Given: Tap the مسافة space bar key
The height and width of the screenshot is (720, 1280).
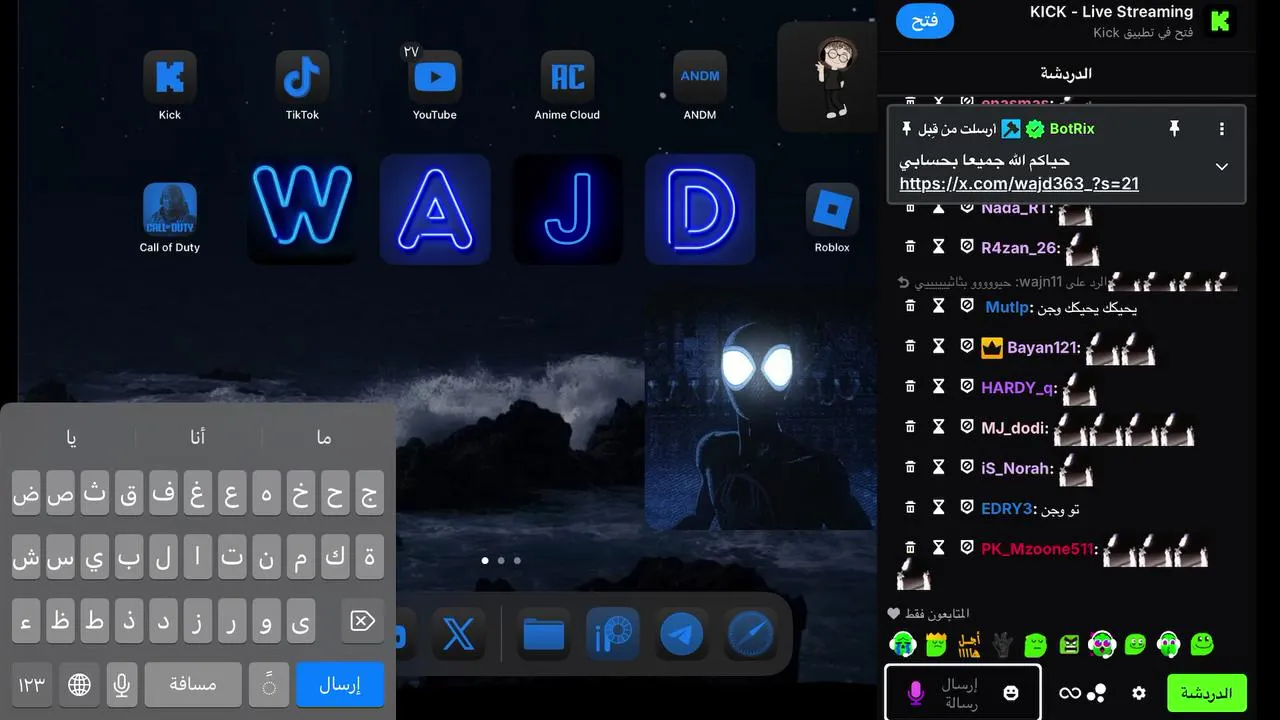Looking at the screenshot, I should (x=194, y=685).
